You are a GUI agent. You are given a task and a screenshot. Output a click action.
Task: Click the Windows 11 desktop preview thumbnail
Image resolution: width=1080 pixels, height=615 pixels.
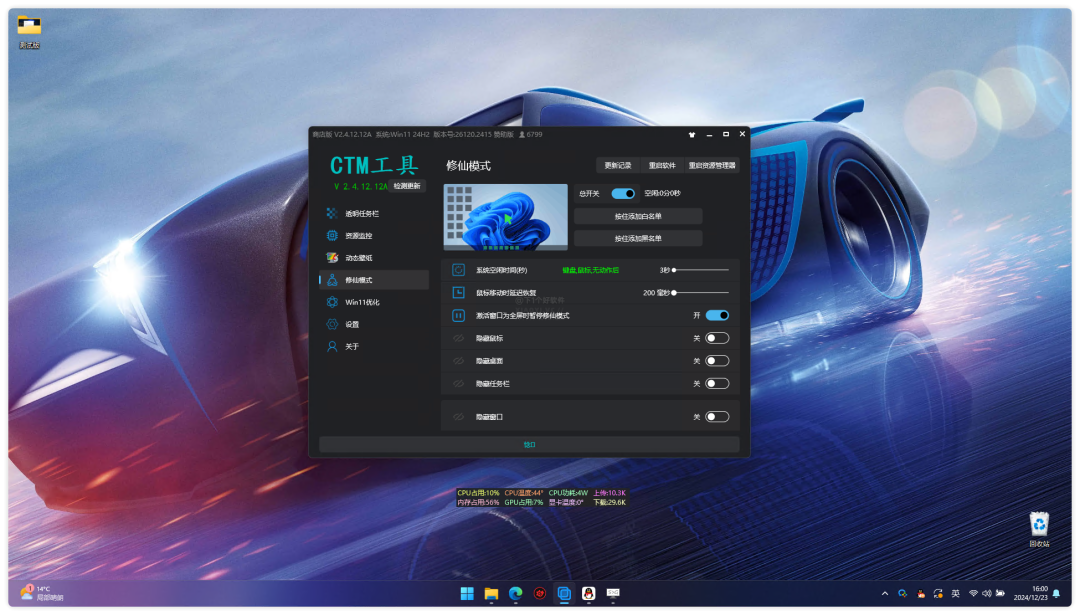click(505, 216)
